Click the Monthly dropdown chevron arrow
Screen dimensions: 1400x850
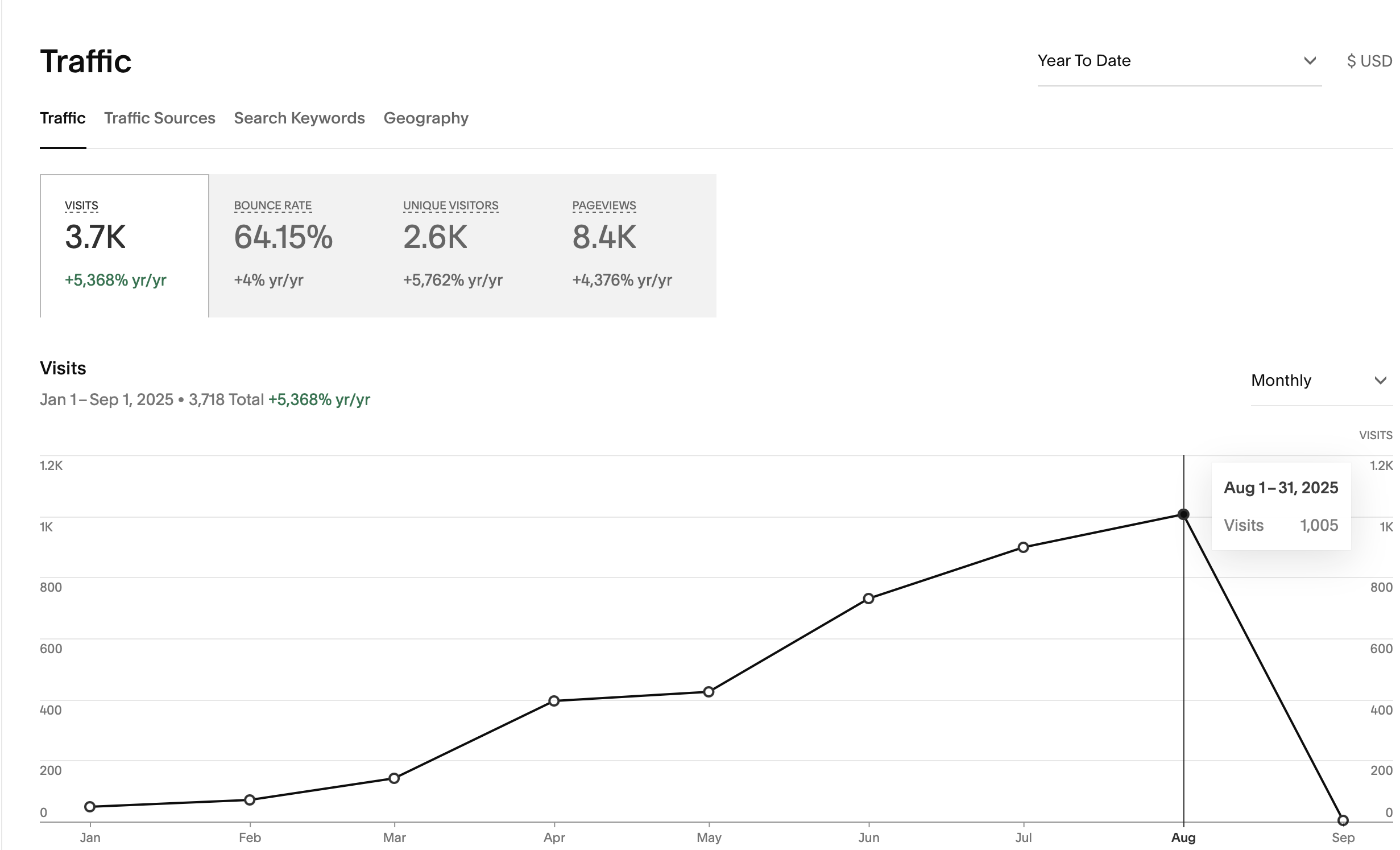(x=1380, y=380)
